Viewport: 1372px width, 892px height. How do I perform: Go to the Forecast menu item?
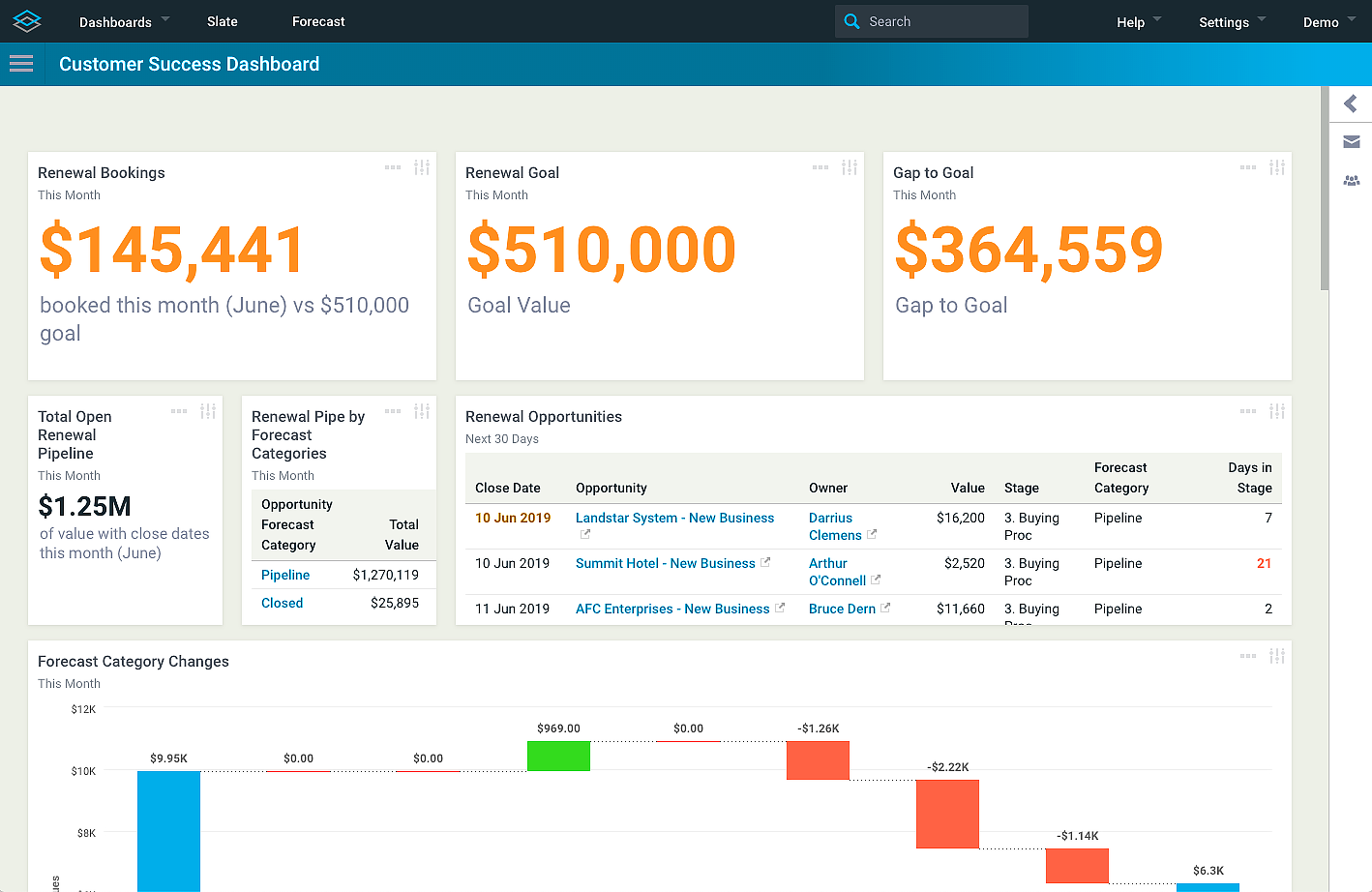coord(318,21)
